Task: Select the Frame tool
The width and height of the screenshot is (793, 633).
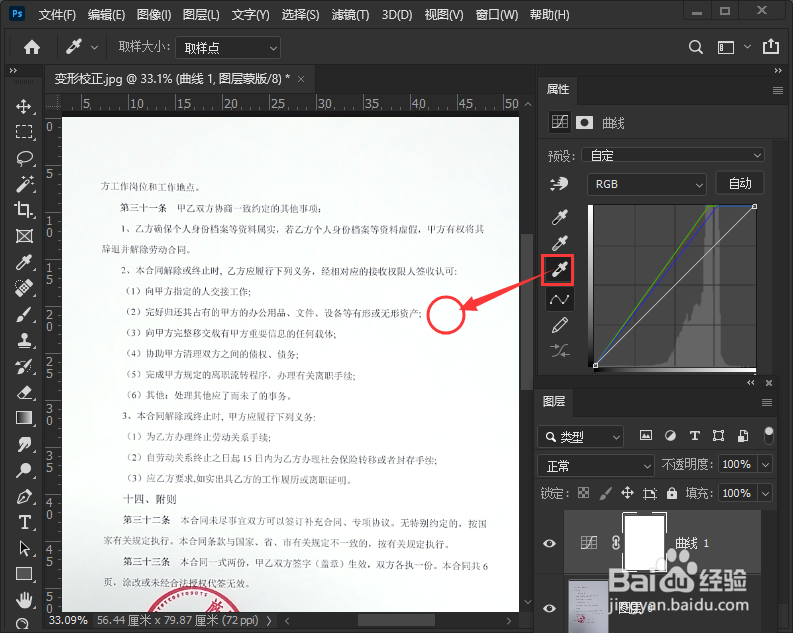Action: pos(24,236)
